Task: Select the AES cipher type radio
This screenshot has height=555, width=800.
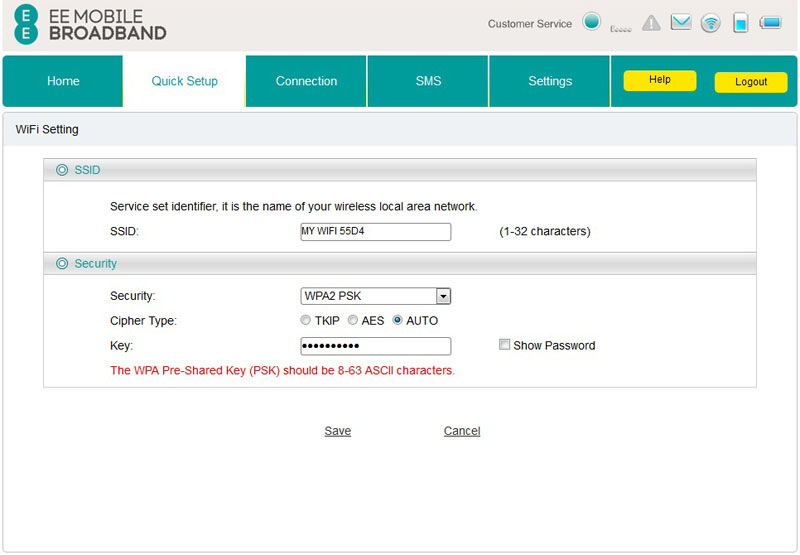Action: [353, 320]
